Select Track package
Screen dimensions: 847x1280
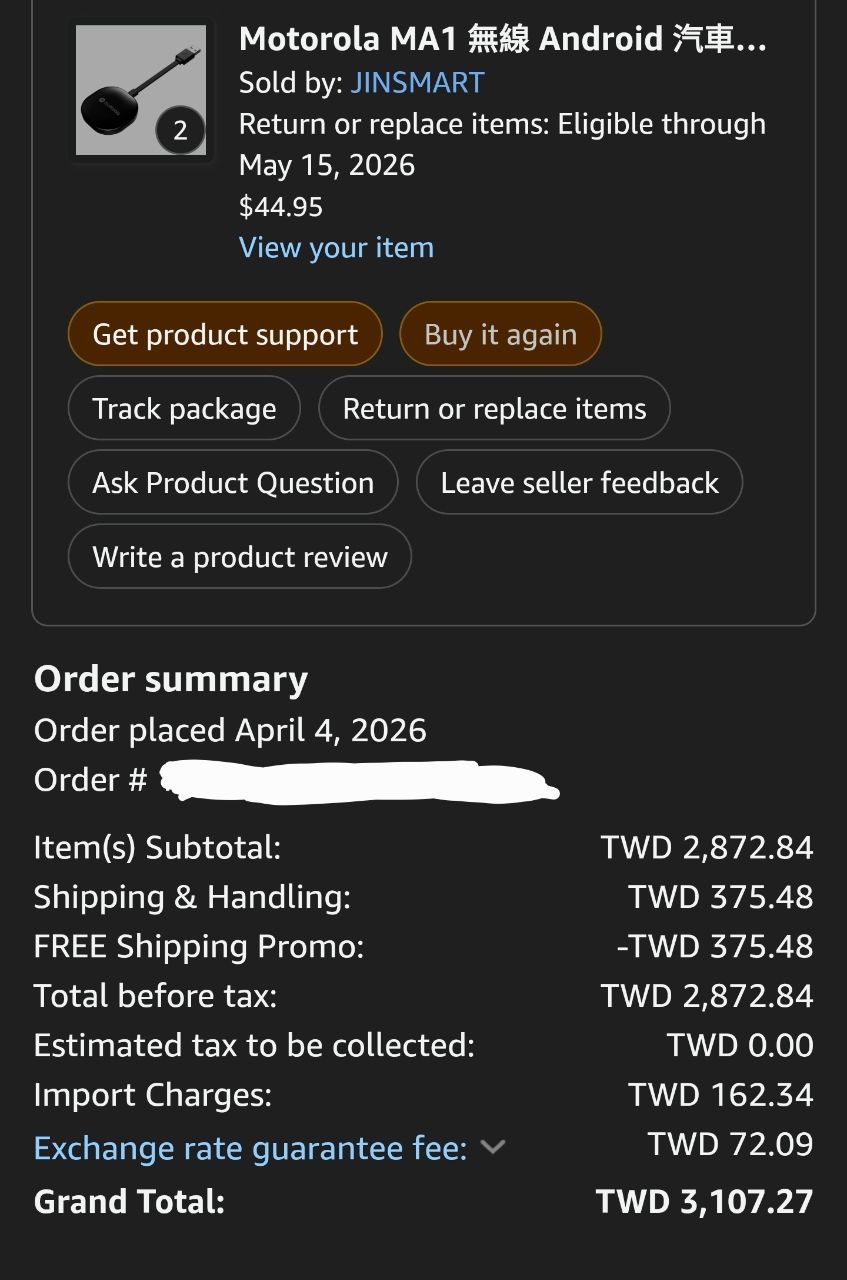pos(184,408)
